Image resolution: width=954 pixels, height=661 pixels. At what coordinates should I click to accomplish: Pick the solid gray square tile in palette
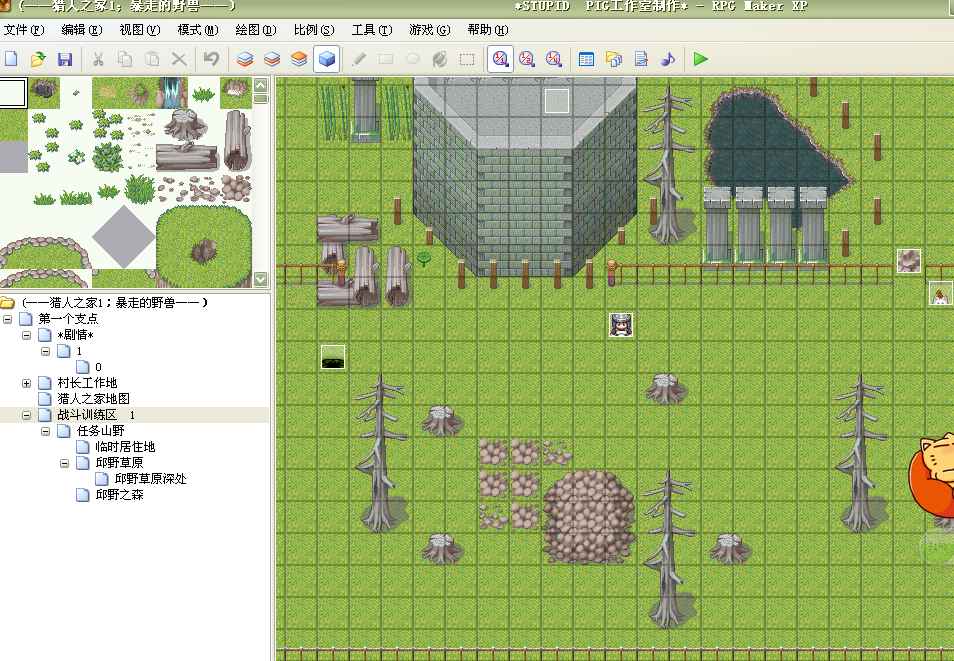pos(13,156)
